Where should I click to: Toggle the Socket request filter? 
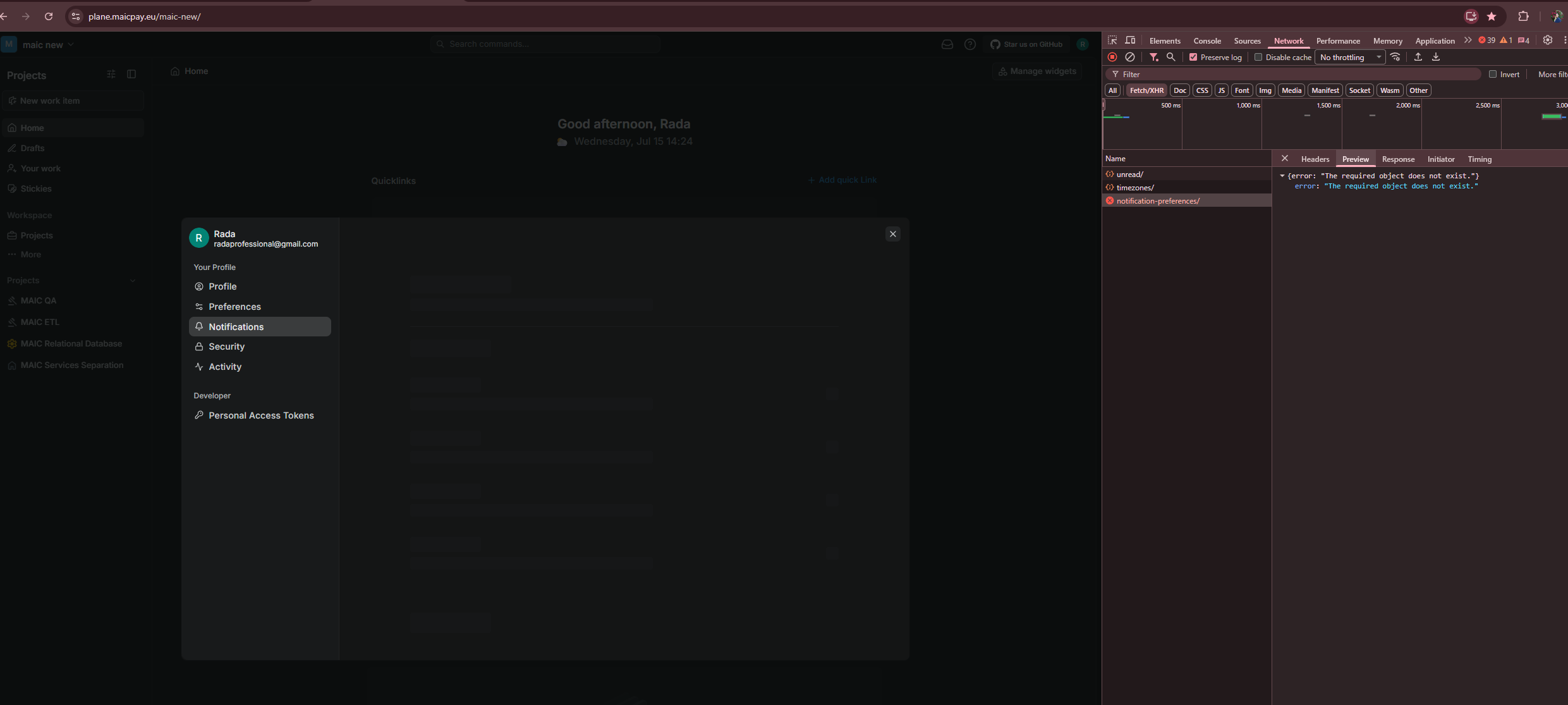pyautogui.click(x=1359, y=90)
